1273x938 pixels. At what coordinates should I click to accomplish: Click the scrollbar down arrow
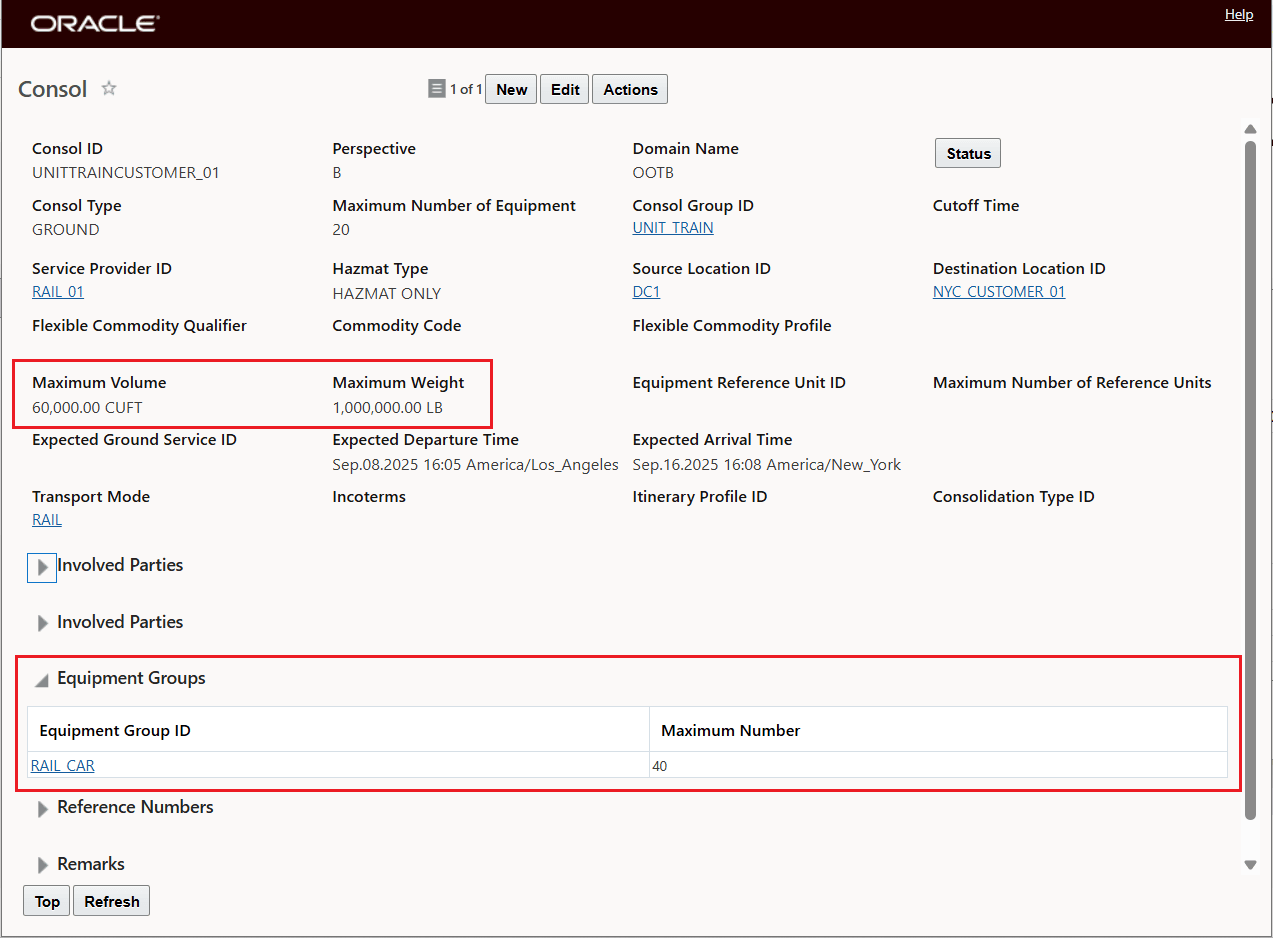click(1249, 864)
